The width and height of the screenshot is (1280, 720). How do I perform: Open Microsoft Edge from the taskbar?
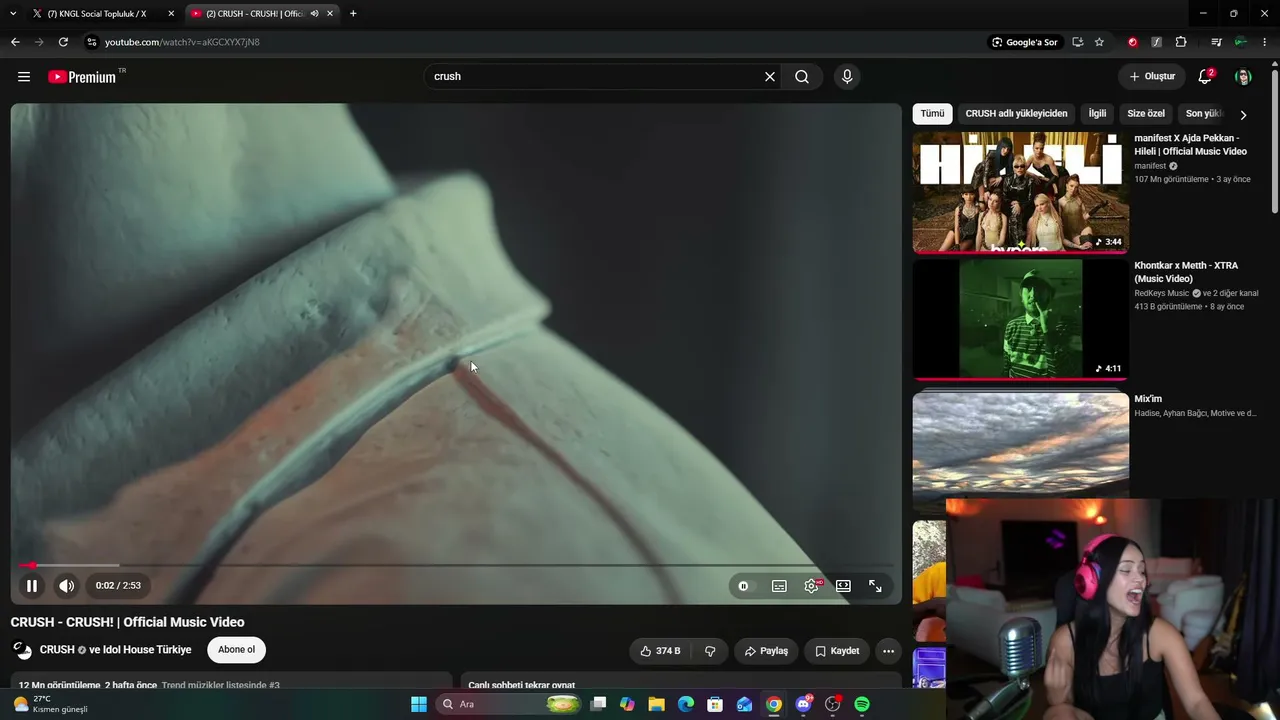coord(686,704)
